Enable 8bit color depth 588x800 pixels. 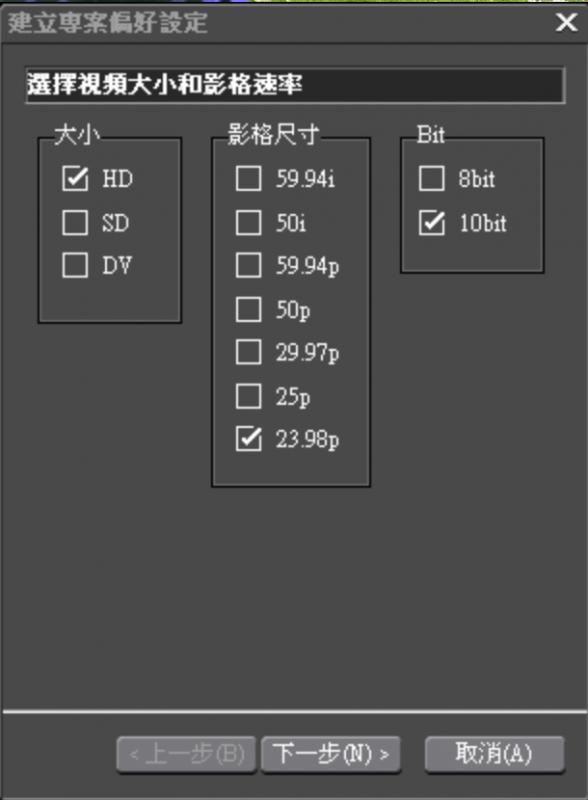(x=432, y=179)
